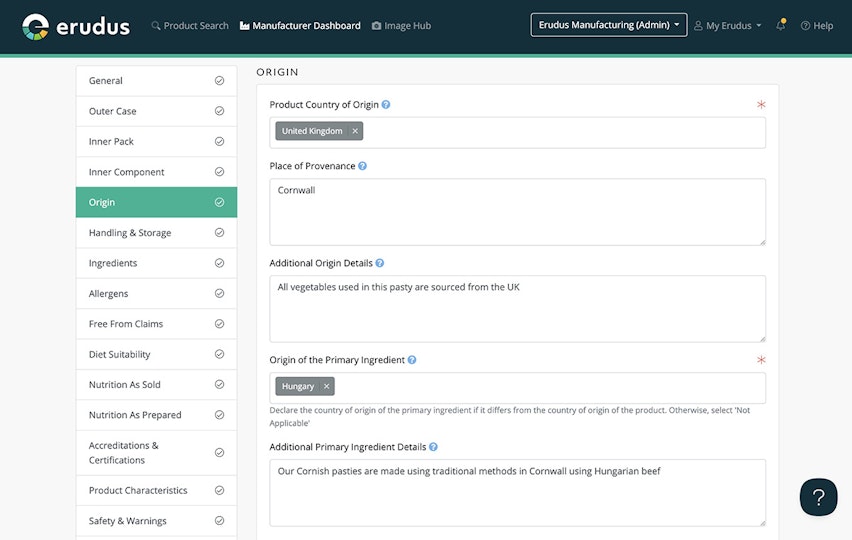Click the help icon beside Additional Origin Details
Image resolution: width=852 pixels, height=540 pixels.
pyautogui.click(x=380, y=263)
